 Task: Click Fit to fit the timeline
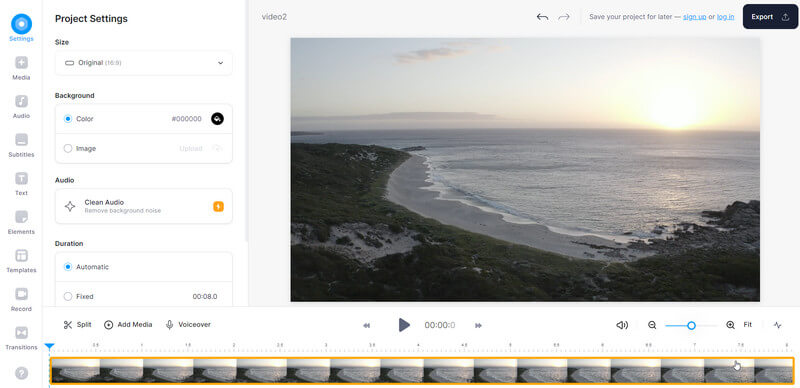(x=747, y=325)
